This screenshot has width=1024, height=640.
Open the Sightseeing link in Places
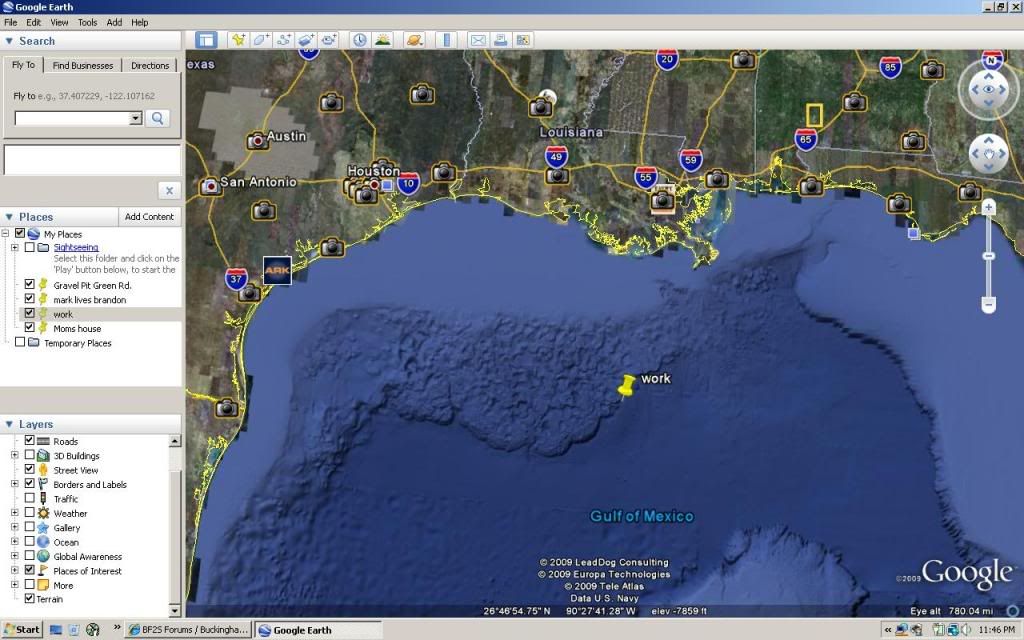[76, 248]
